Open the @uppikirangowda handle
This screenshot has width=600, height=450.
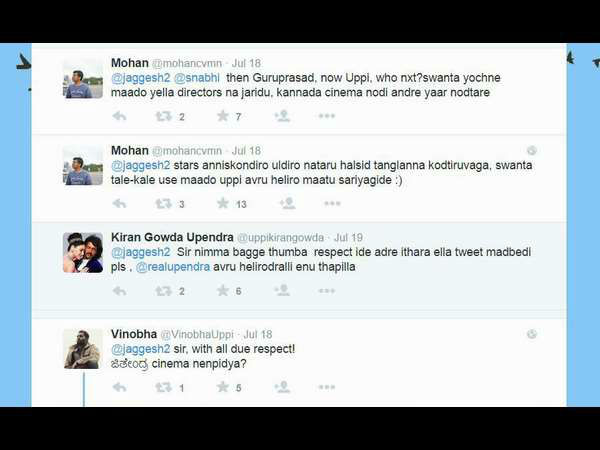pos(280,238)
